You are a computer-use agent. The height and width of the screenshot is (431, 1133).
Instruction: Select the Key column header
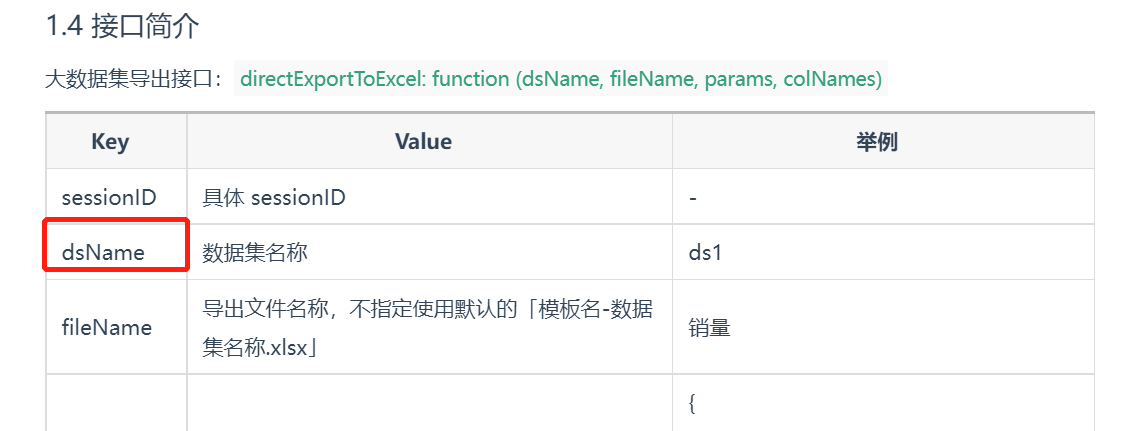coord(111,141)
